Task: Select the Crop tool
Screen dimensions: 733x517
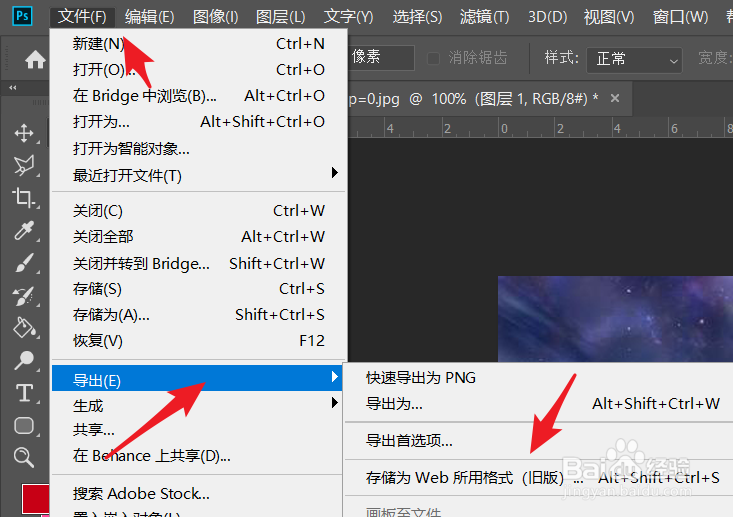Action: [24, 197]
